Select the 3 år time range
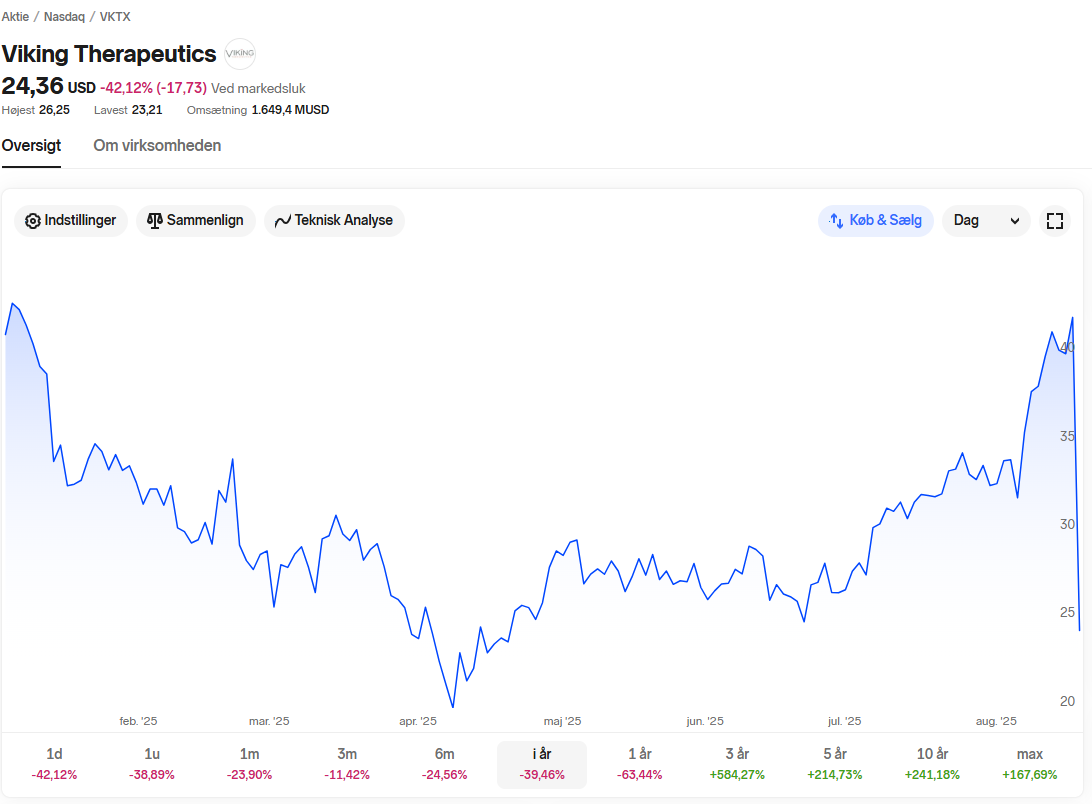This screenshot has width=1092, height=804. pyautogui.click(x=737, y=764)
